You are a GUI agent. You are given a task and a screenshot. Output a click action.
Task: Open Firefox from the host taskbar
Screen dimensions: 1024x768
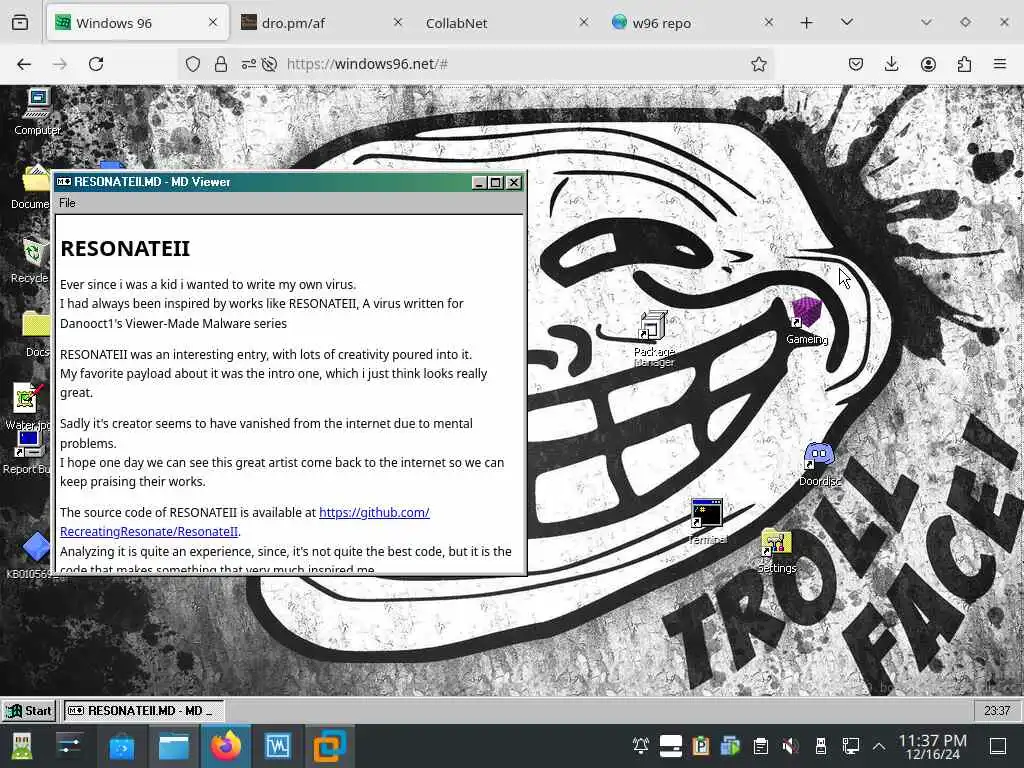pyautogui.click(x=226, y=746)
